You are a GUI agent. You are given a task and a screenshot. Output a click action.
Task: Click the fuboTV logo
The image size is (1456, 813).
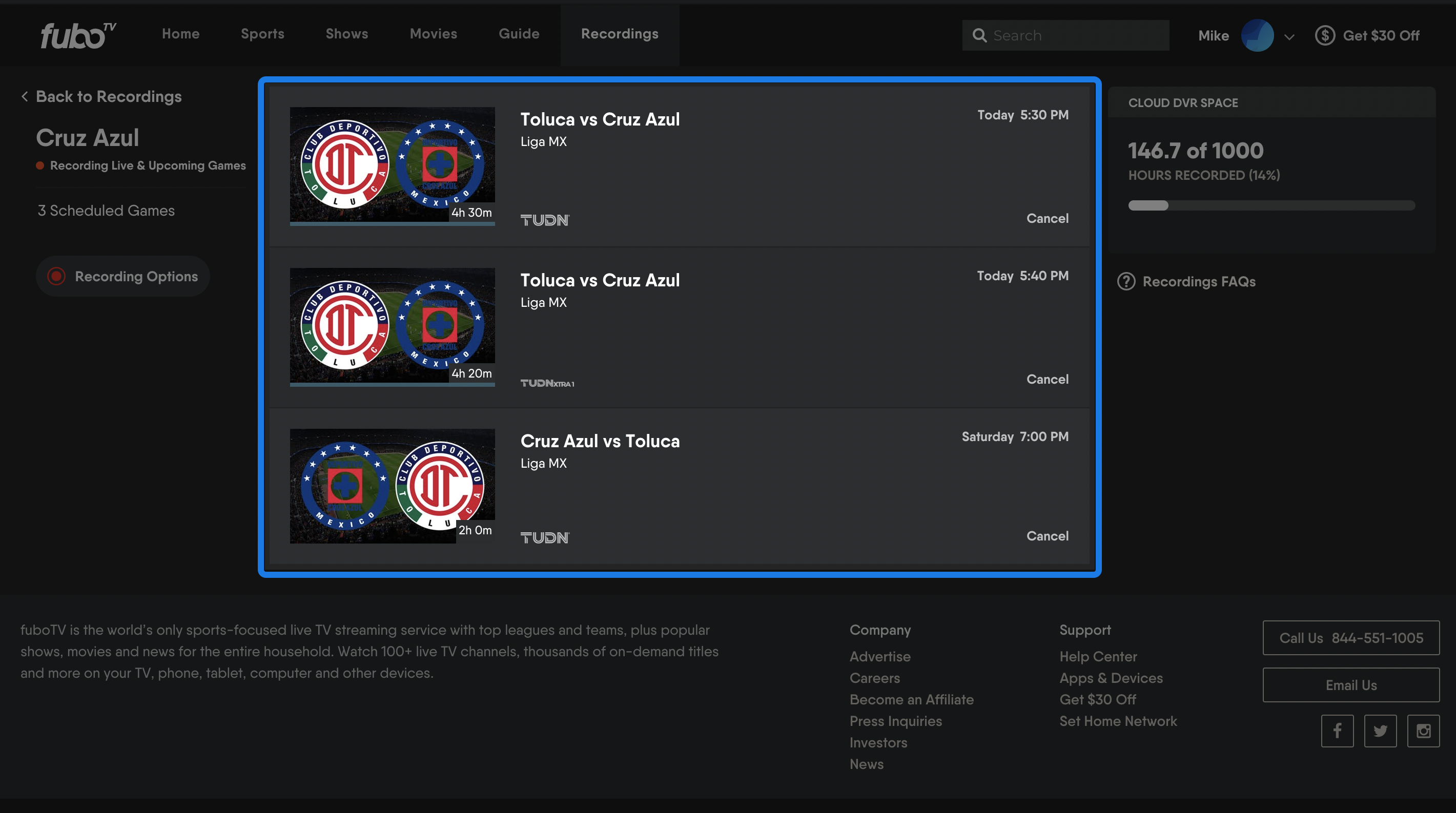[x=78, y=35]
